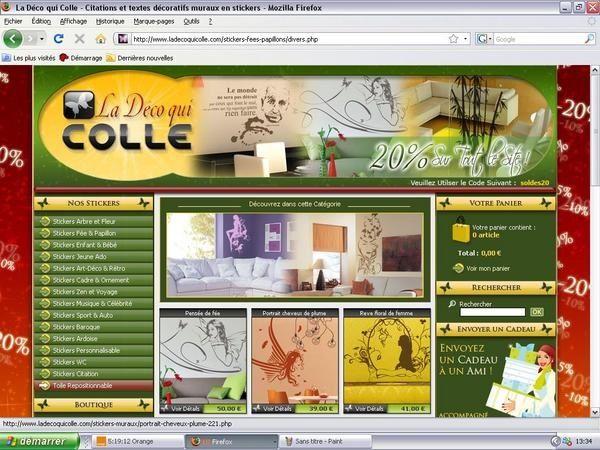Select Stickers Enfant & Bébé category
The width and height of the screenshot is (600, 450).
[x=93, y=245]
